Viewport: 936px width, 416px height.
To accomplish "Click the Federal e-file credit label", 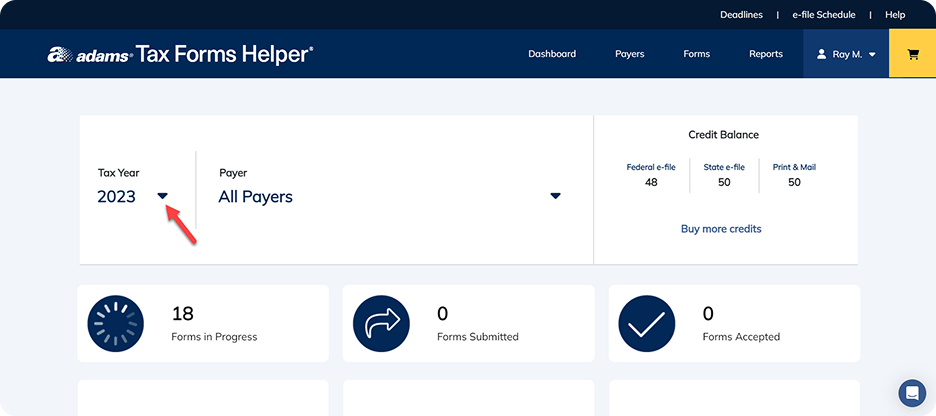I will [x=651, y=167].
